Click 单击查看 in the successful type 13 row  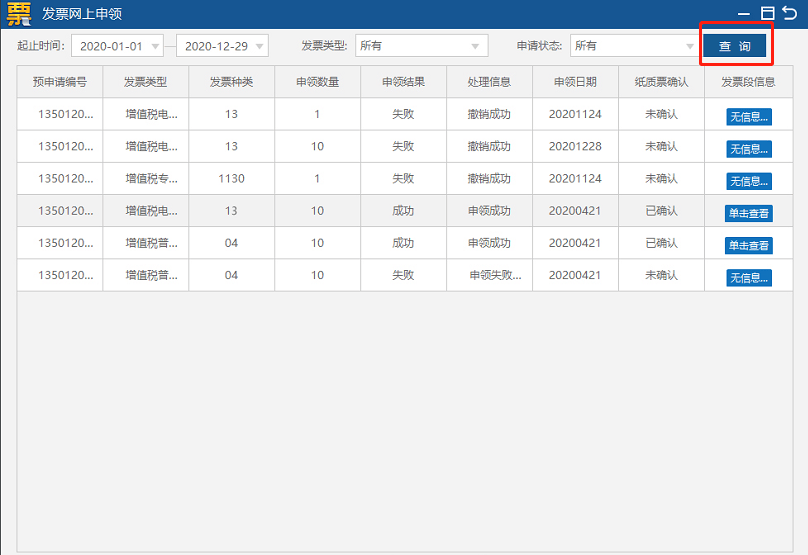[748, 213]
